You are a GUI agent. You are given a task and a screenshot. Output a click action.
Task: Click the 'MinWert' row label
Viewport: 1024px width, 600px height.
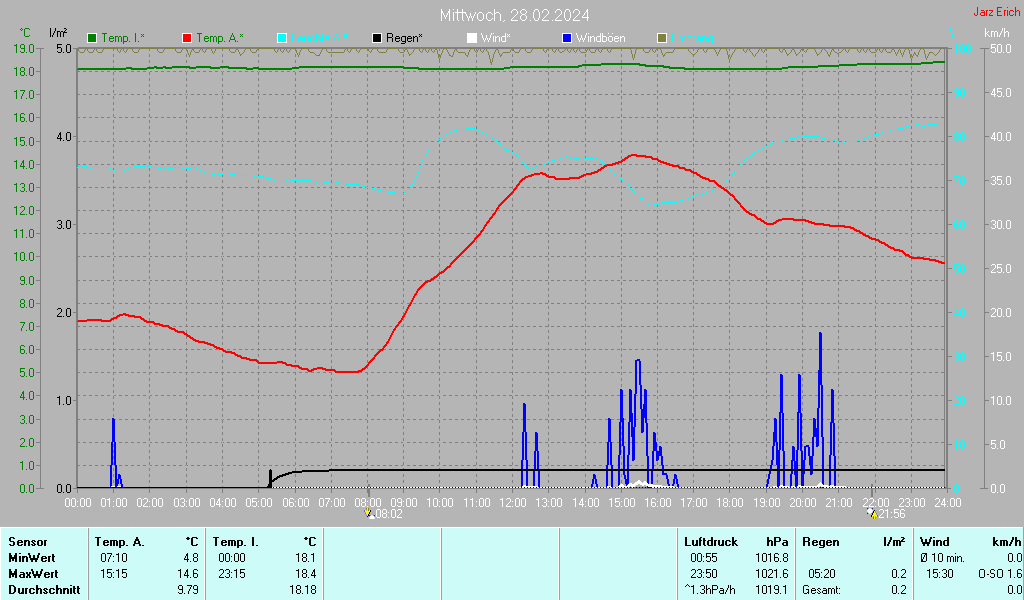pos(31,558)
